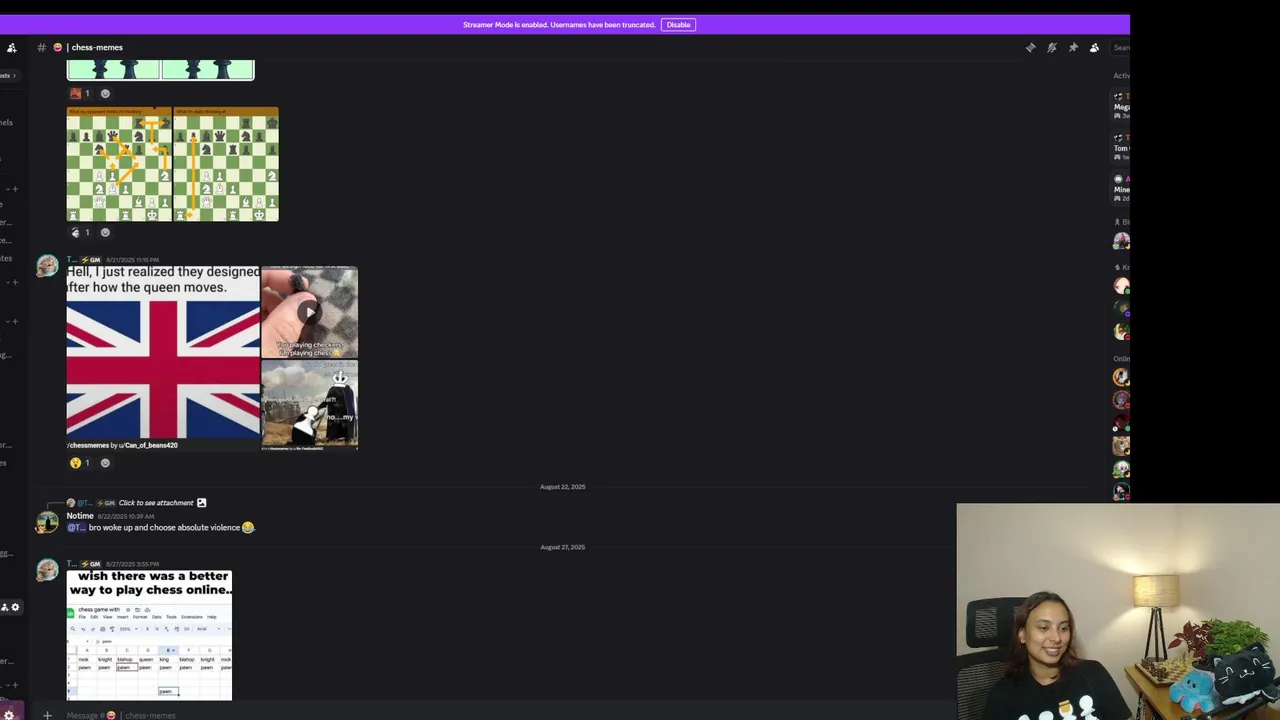Screen dimensions: 1280x720
Task: Open the settings gear beside voice status
Action: [15, 607]
